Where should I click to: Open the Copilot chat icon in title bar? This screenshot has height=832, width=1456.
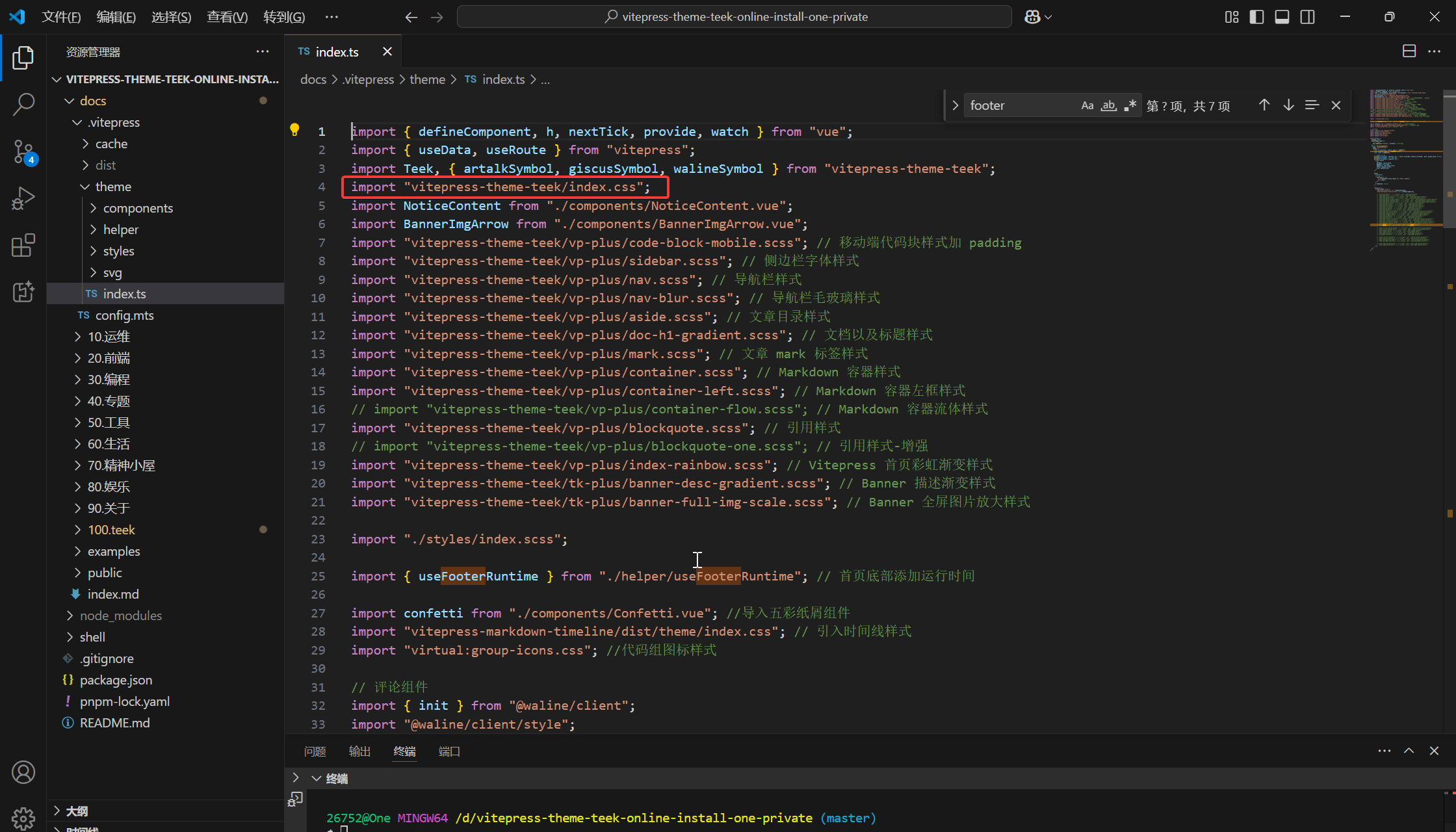(x=1033, y=17)
